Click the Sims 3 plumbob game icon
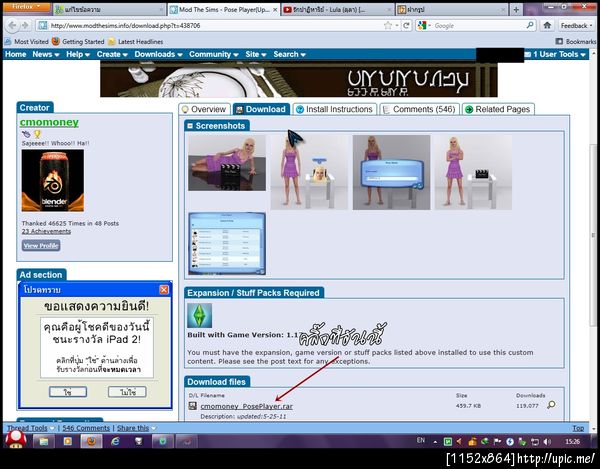Screen dimensions: 600x469 pyautogui.click(x=199, y=315)
